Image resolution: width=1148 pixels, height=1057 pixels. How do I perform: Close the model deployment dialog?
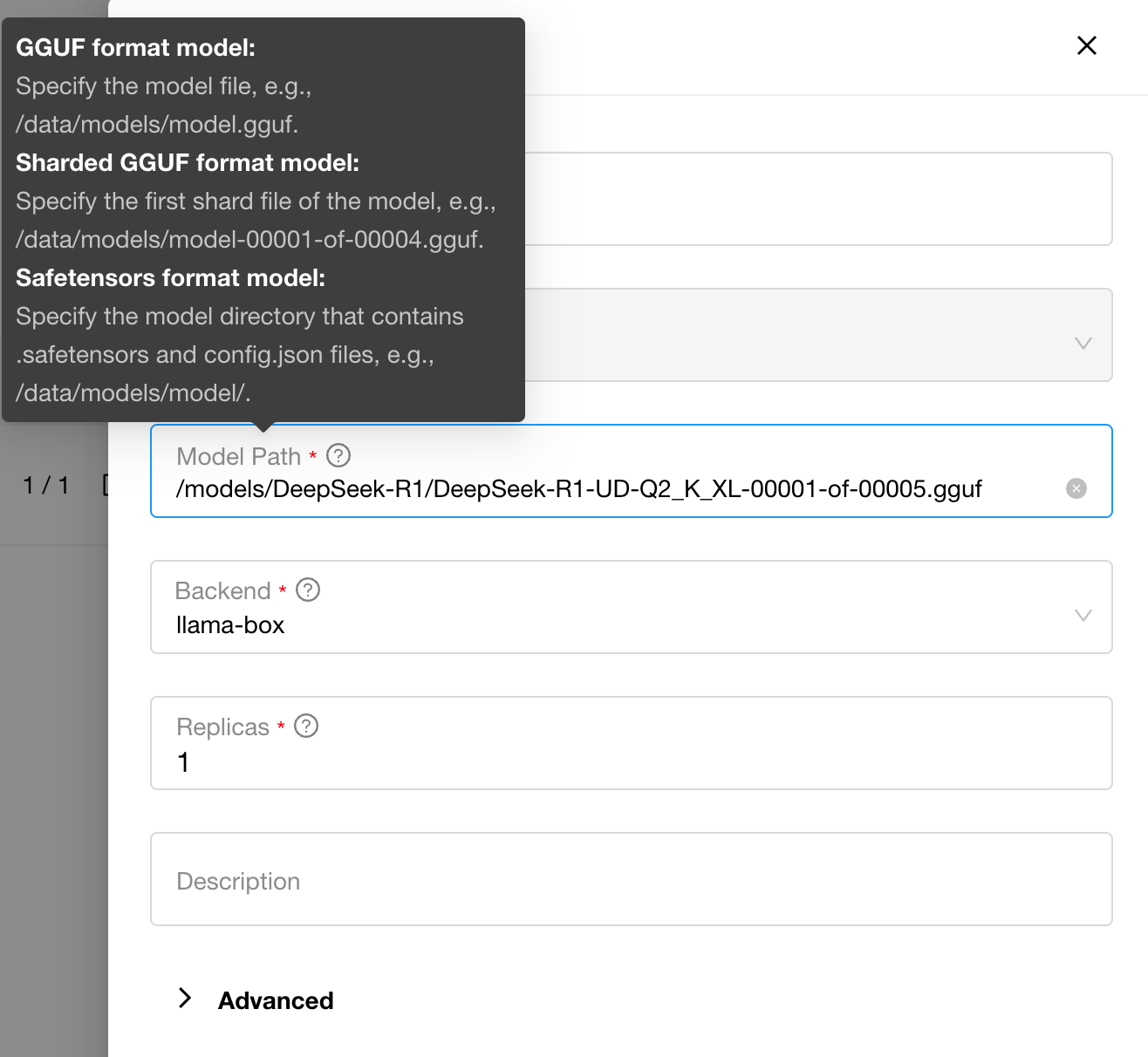coord(1086,45)
